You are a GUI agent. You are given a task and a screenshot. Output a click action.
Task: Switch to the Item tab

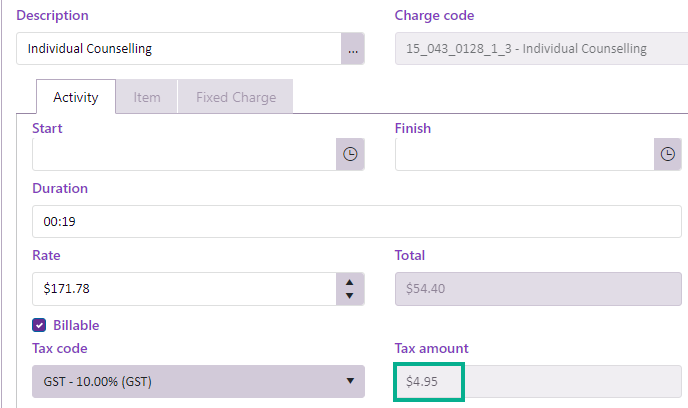point(147,97)
